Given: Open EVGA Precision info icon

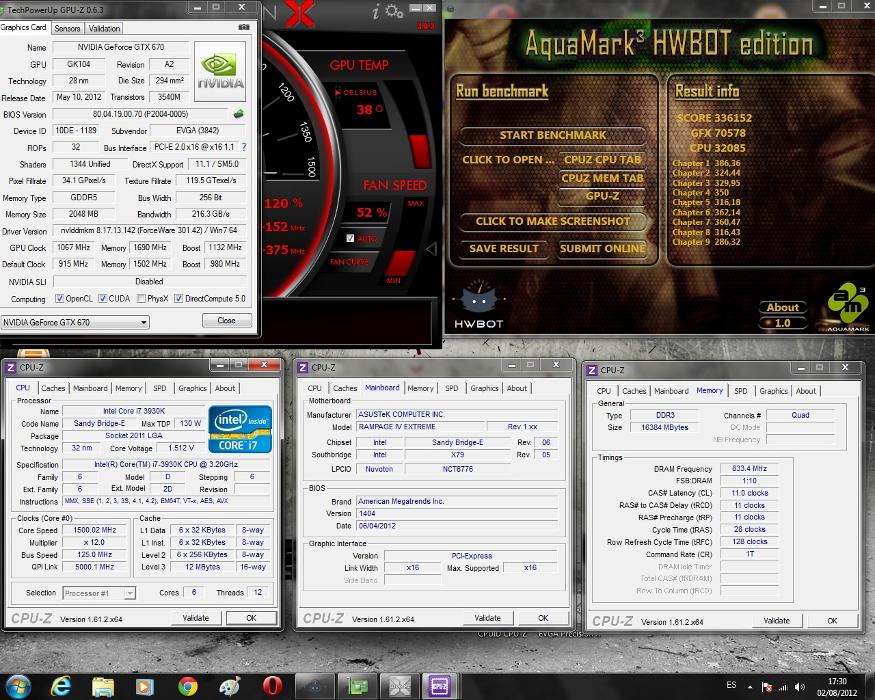Looking at the screenshot, I should click(376, 12).
